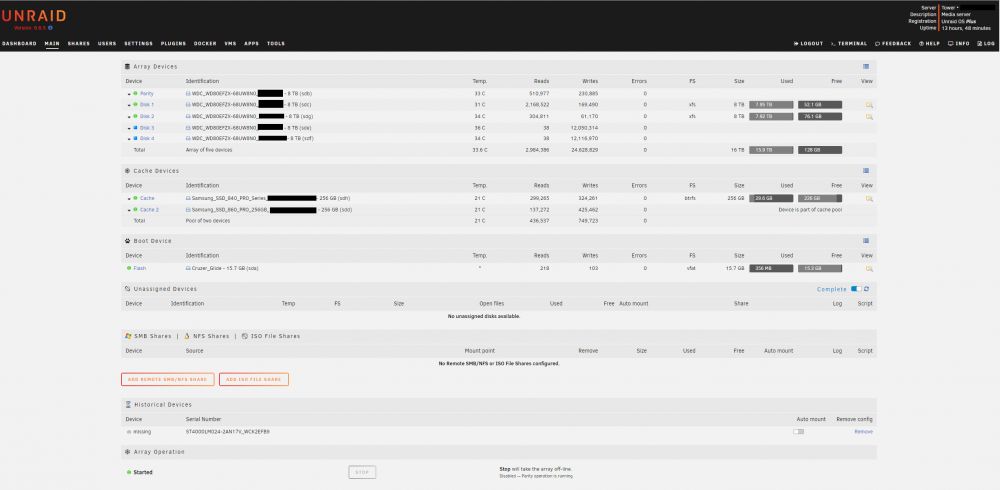Open the web Terminal
Screen dimensions: 1000x490
coord(849,44)
